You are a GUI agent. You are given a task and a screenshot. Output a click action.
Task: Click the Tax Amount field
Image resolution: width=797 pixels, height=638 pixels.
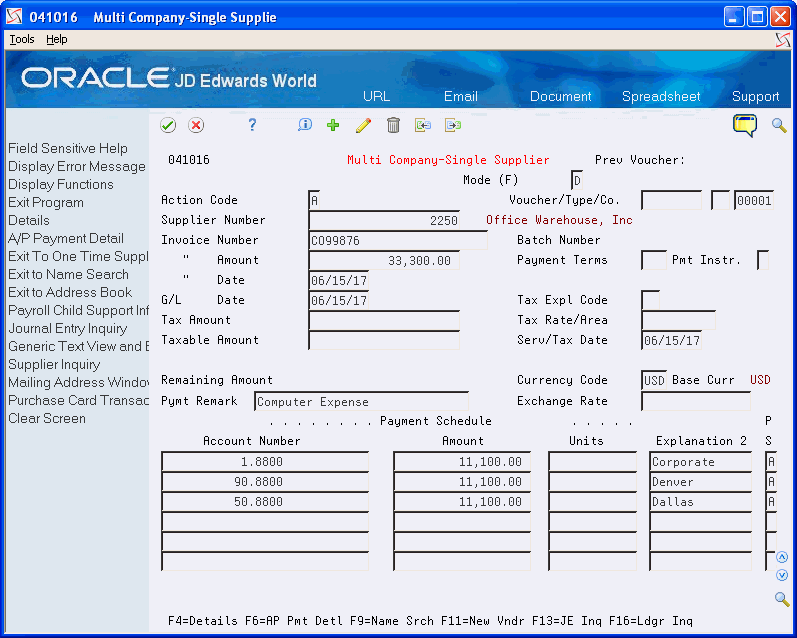384,320
